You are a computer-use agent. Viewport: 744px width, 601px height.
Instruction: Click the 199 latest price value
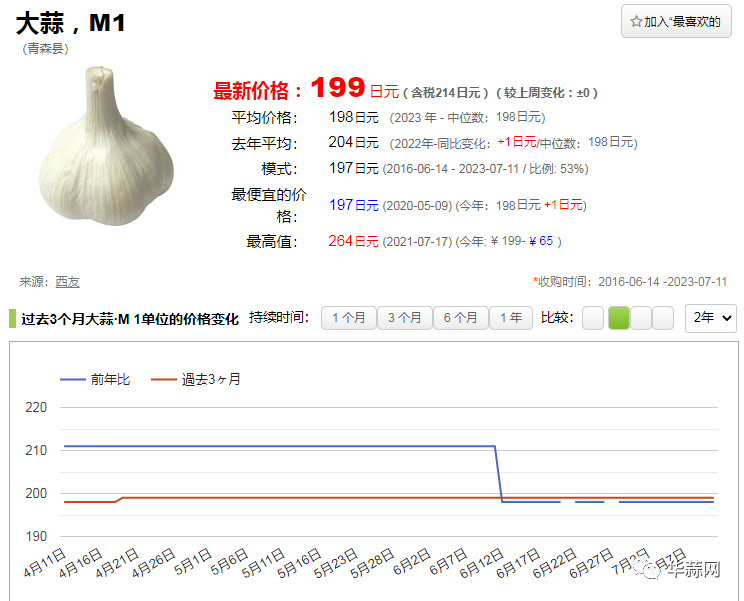tap(337, 87)
